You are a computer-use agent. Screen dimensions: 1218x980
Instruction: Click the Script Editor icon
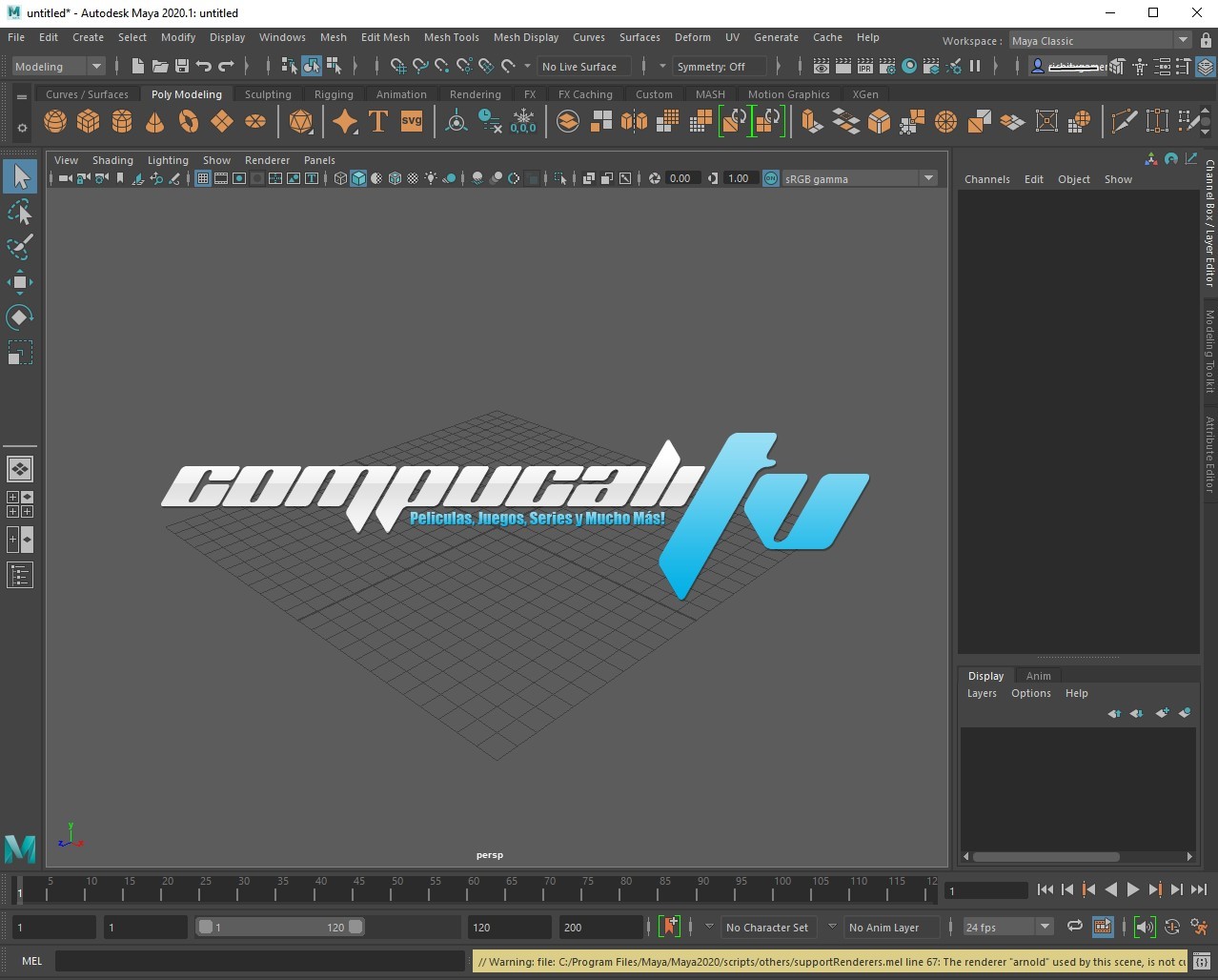pyautogui.click(x=1201, y=961)
